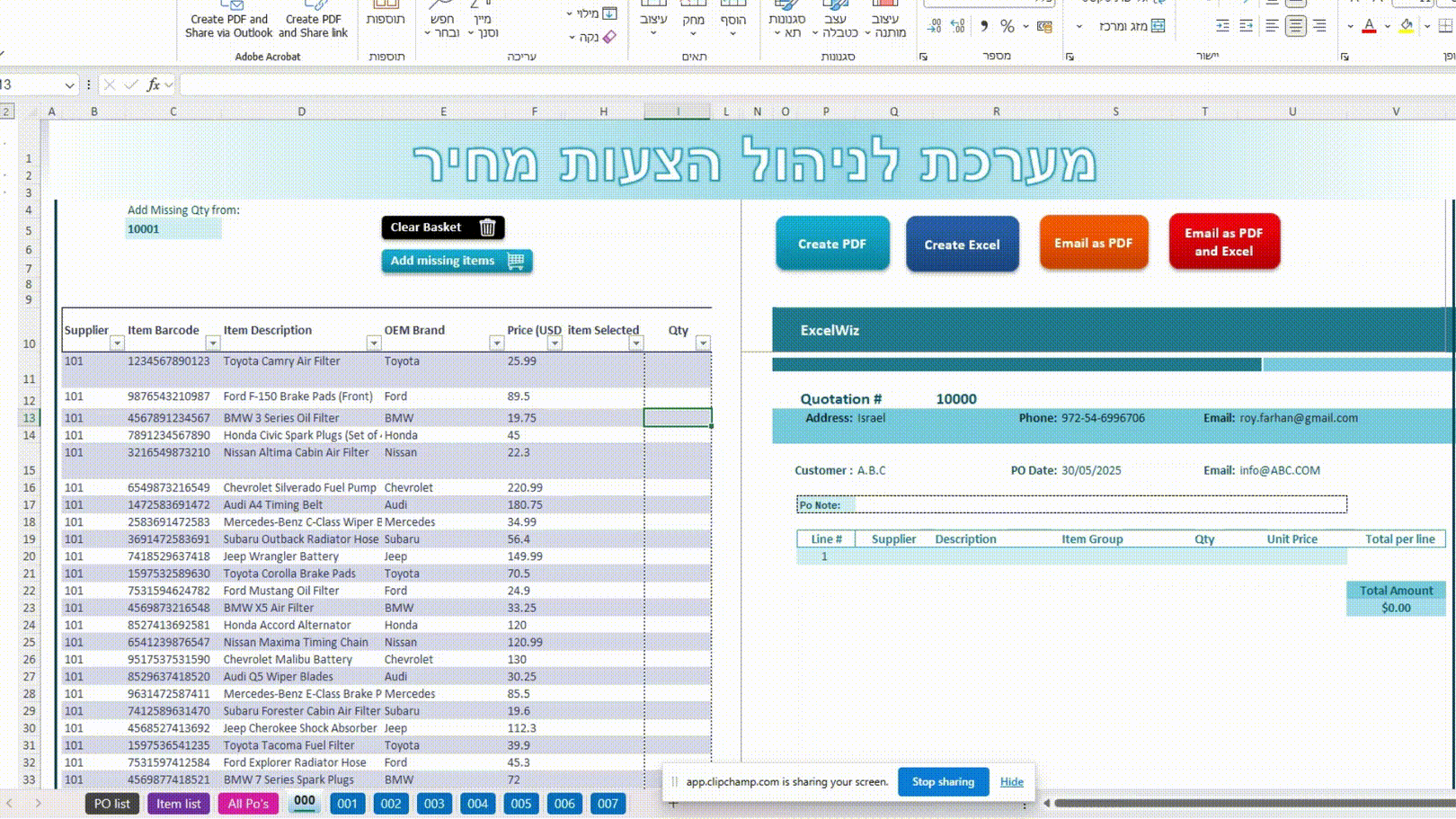Select the price 220.99 cell
Image resolution: width=1456 pixels, height=819 pixels.
(534, 488)
